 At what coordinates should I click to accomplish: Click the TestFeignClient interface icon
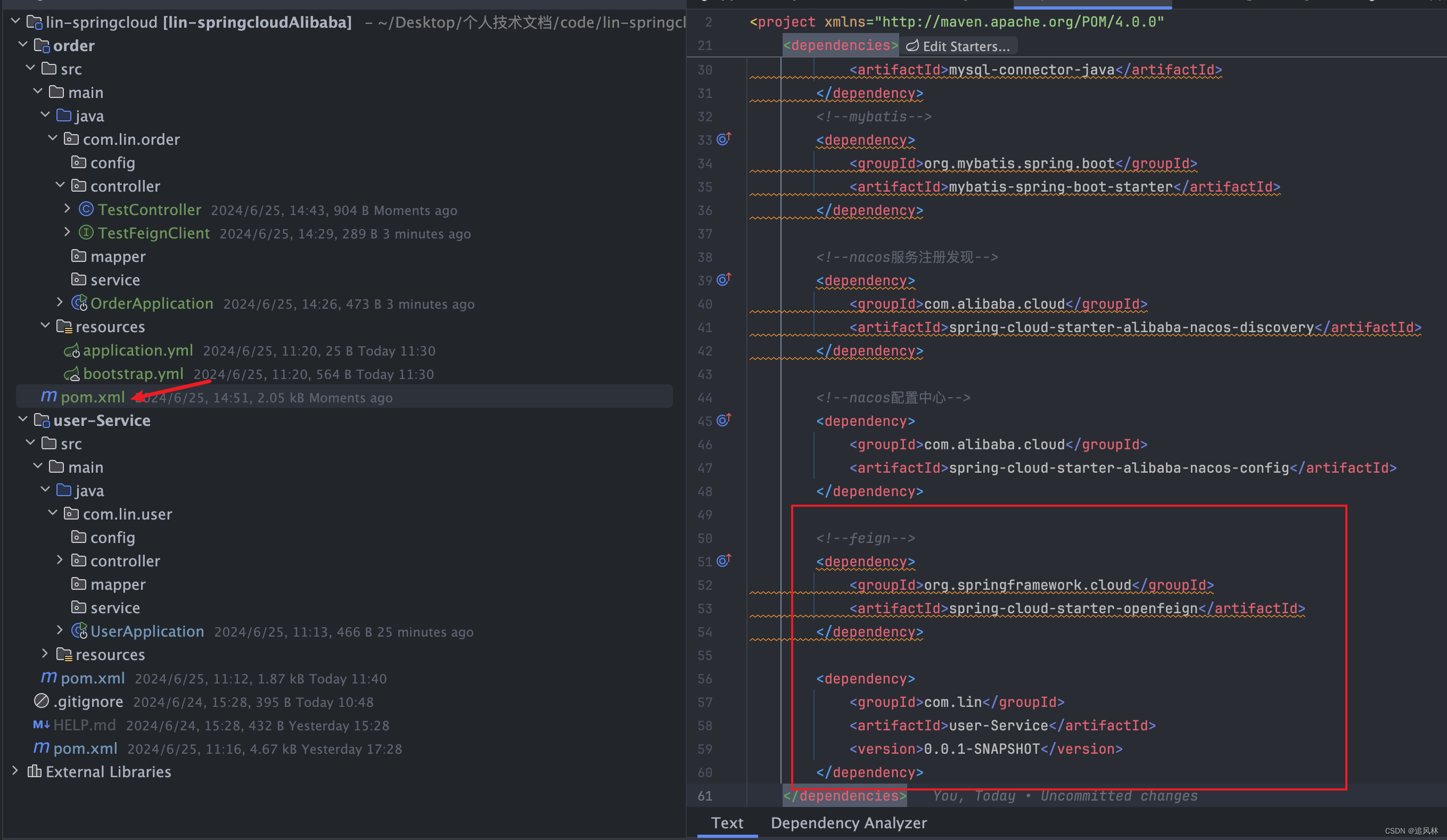pyautogui.click(x=86, y=233)
